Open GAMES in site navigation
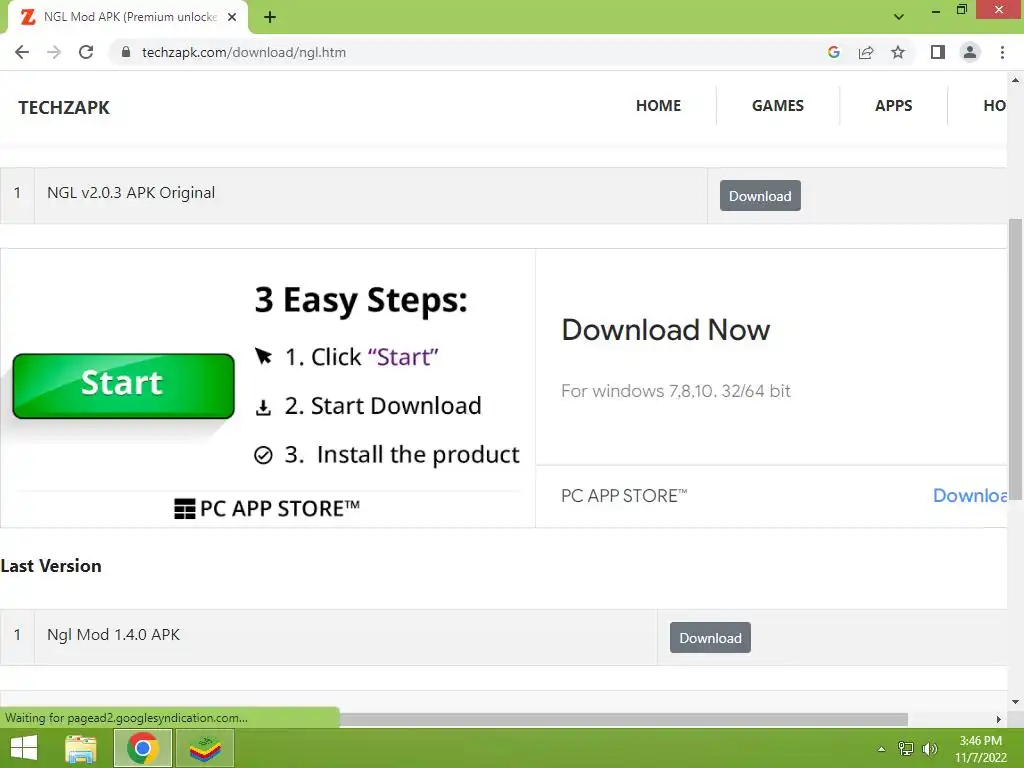 click(x=778, y=105)
